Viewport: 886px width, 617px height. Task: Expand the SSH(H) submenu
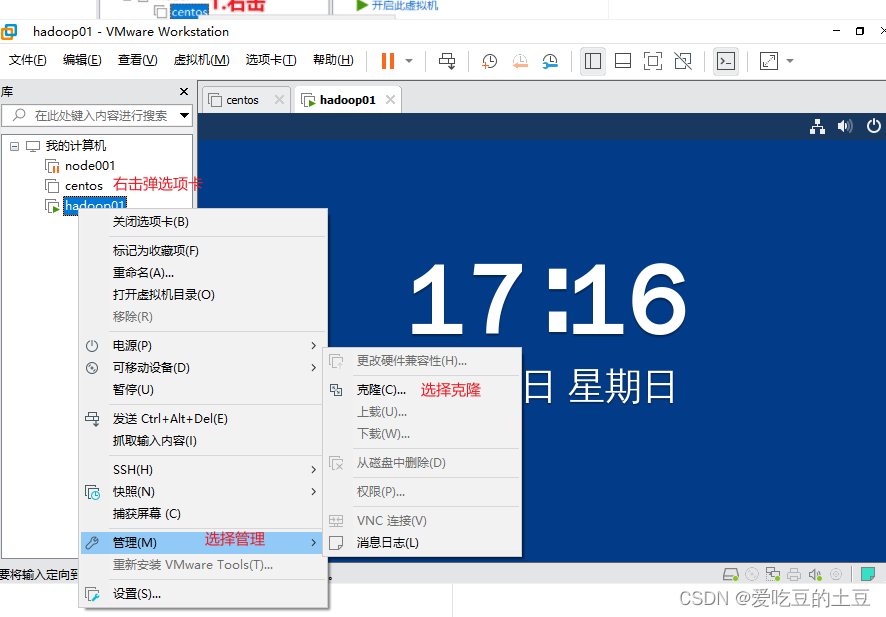(204, 470)
